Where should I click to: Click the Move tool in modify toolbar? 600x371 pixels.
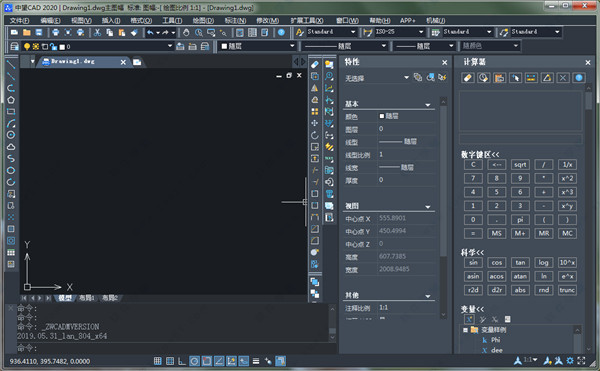click(315, 123)
